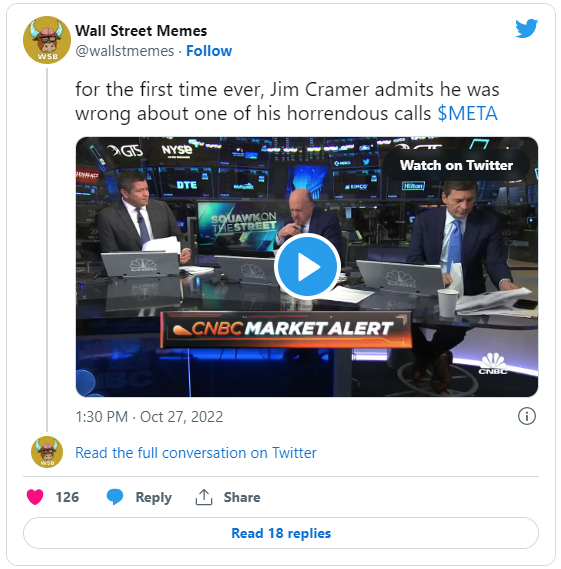Open the @wallstmemes handle link
This screenshot has width=561, height=569.
click(x=124, y=51)
